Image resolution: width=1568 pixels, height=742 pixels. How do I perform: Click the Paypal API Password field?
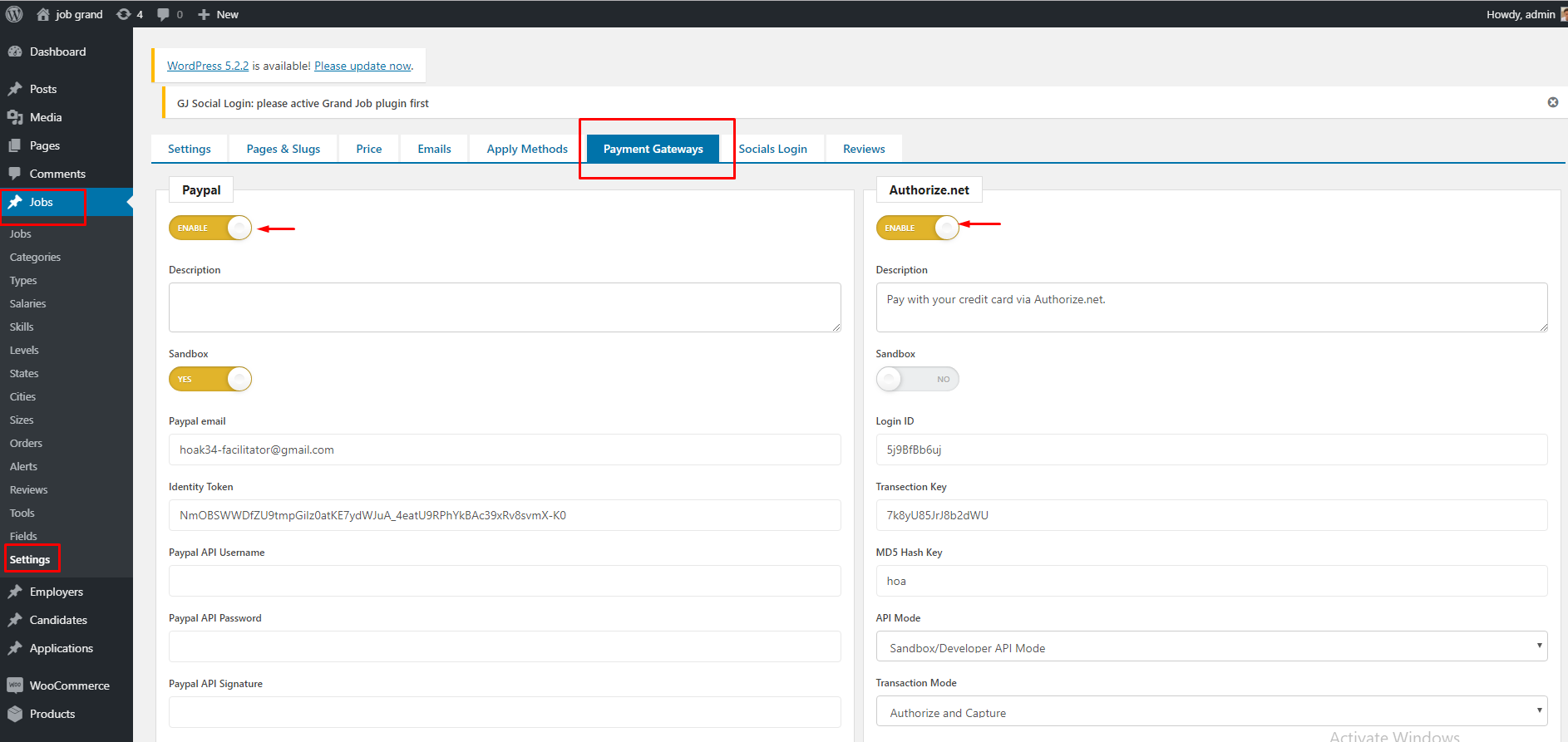click(505, 646)
